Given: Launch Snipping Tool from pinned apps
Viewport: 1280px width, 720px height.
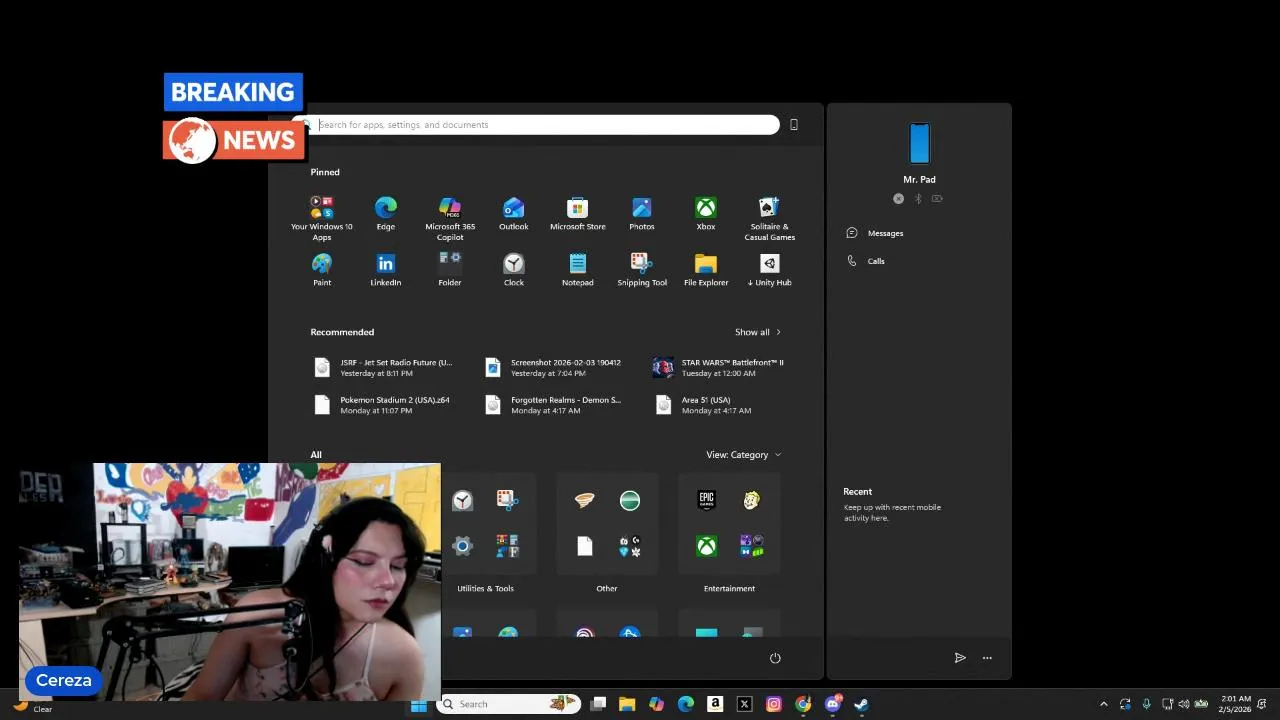Looking at the screenshot, I should [642, 270].
